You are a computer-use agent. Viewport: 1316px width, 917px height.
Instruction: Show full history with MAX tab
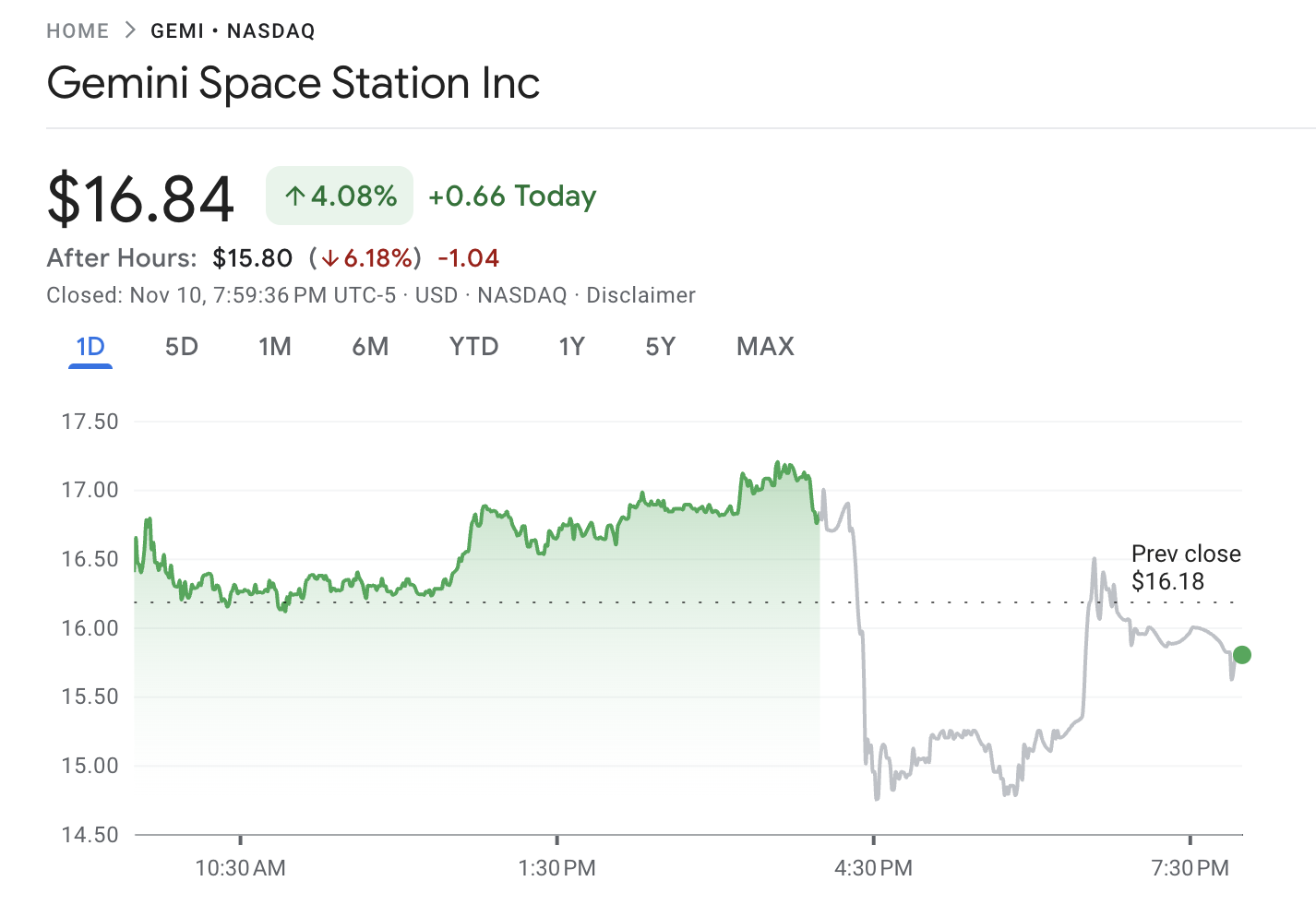(764, 346)
